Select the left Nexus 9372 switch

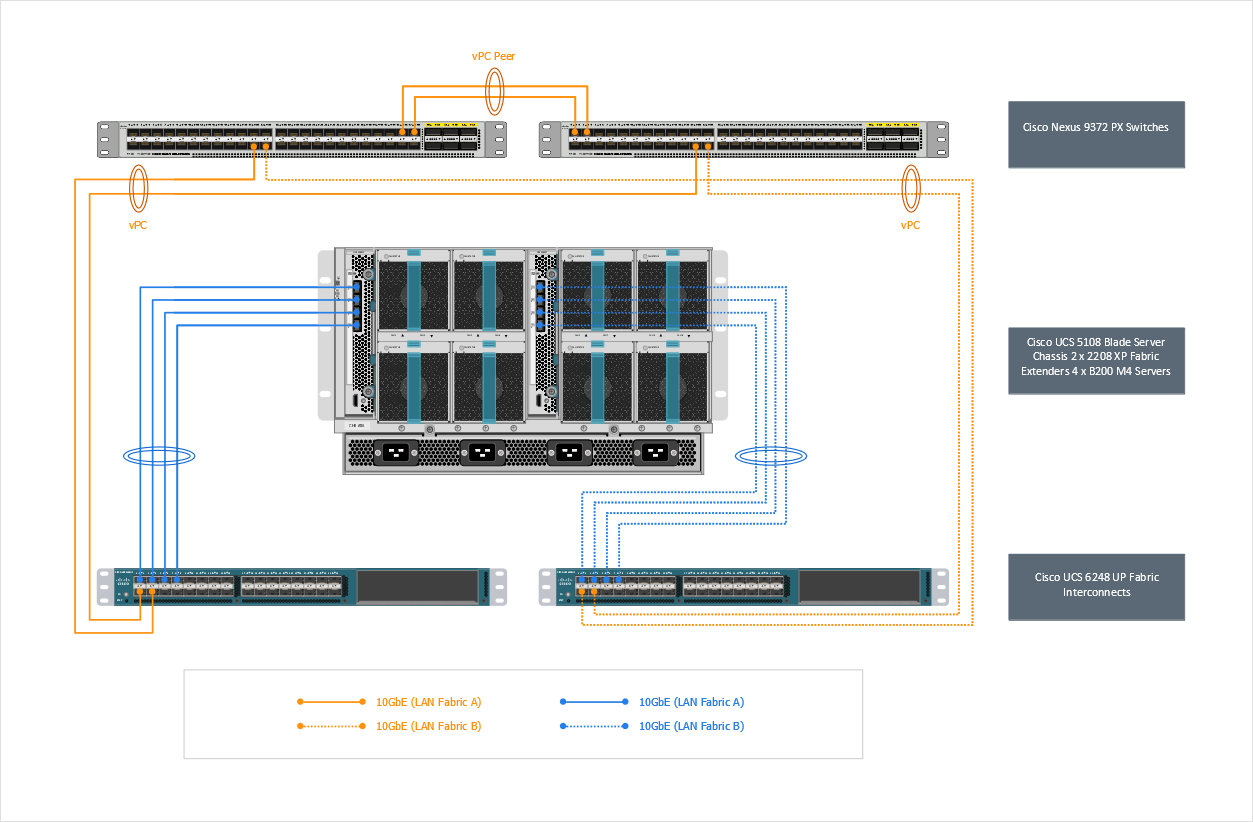[x=302, y=139]
